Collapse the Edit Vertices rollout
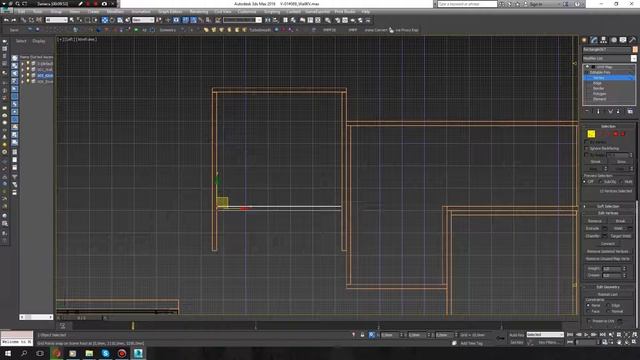Screen dimensions: 640x360 click(608, 213)
